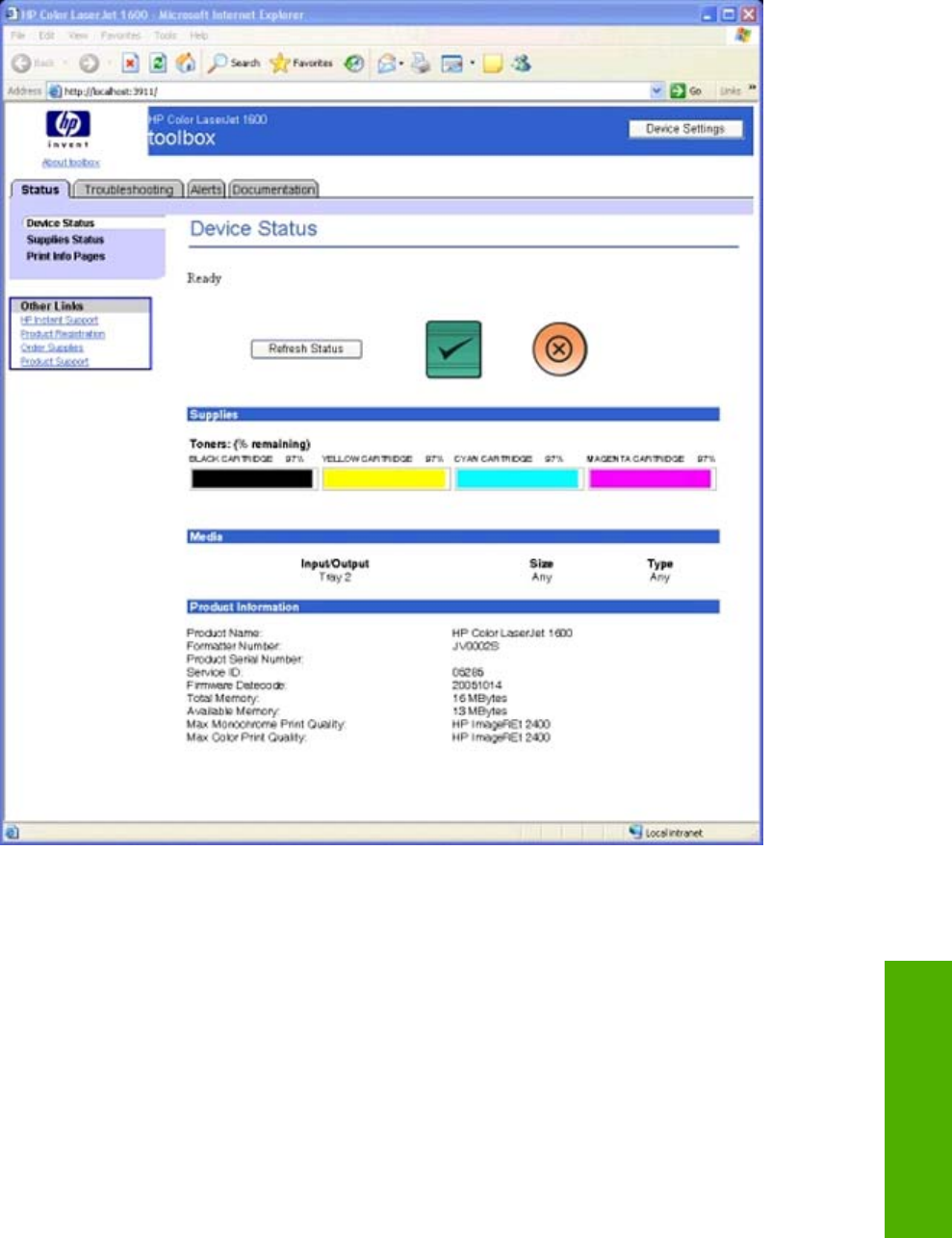
Task: Open the File menu
Action: coord(18,35)
